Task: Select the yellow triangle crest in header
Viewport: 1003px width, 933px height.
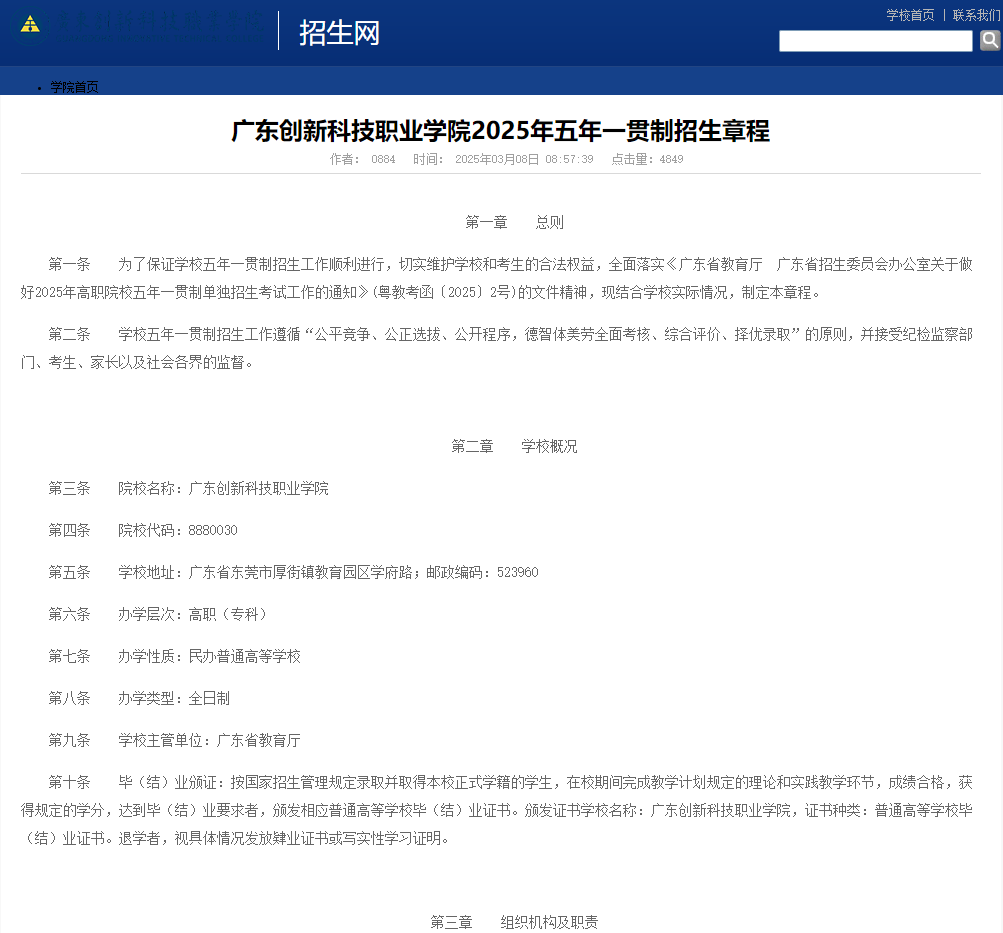Action: pos(29,22)
